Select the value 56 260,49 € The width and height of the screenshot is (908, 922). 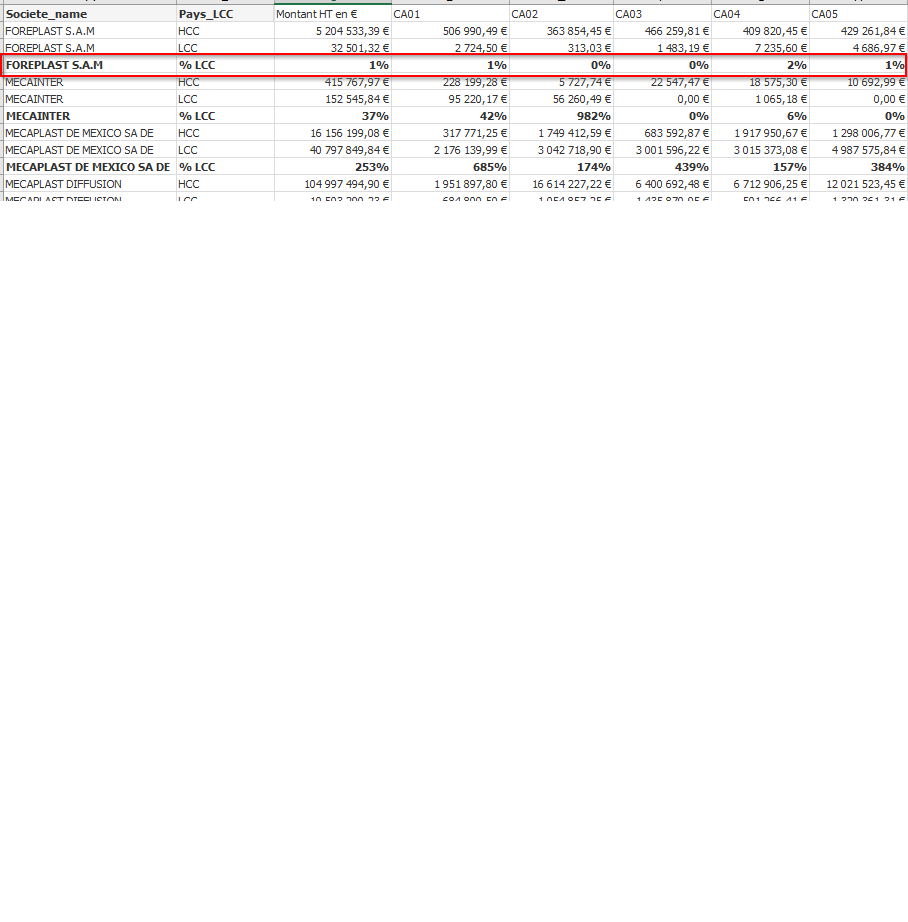562,99
